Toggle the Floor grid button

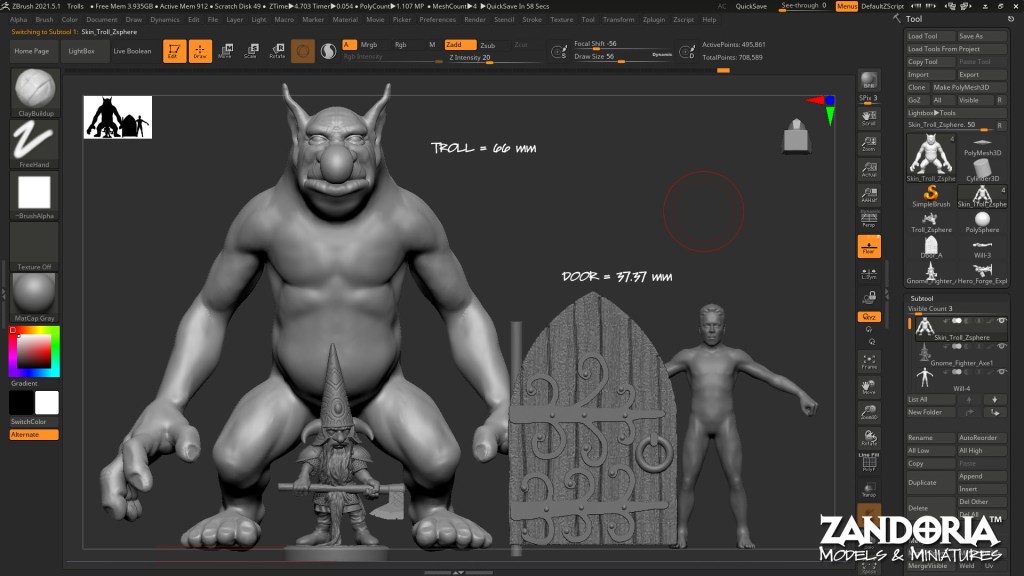[x=869, y=246]
